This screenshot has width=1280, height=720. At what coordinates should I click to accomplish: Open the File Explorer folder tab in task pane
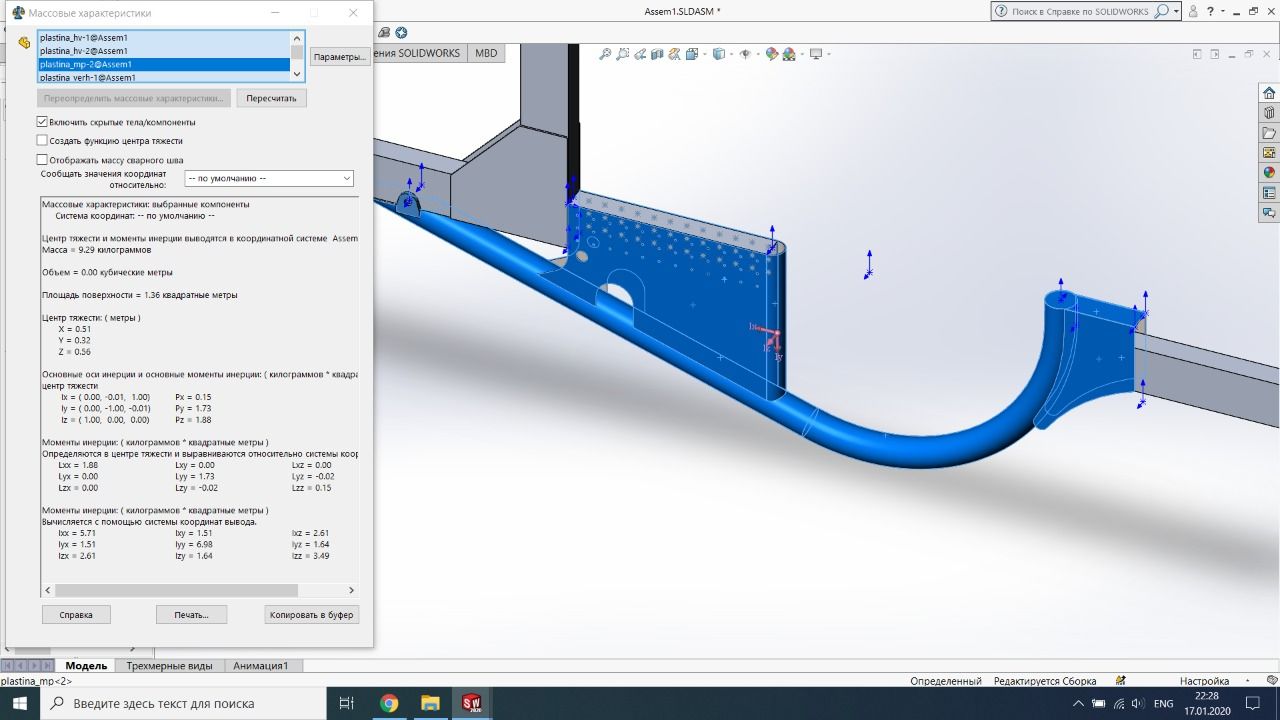1269,133
